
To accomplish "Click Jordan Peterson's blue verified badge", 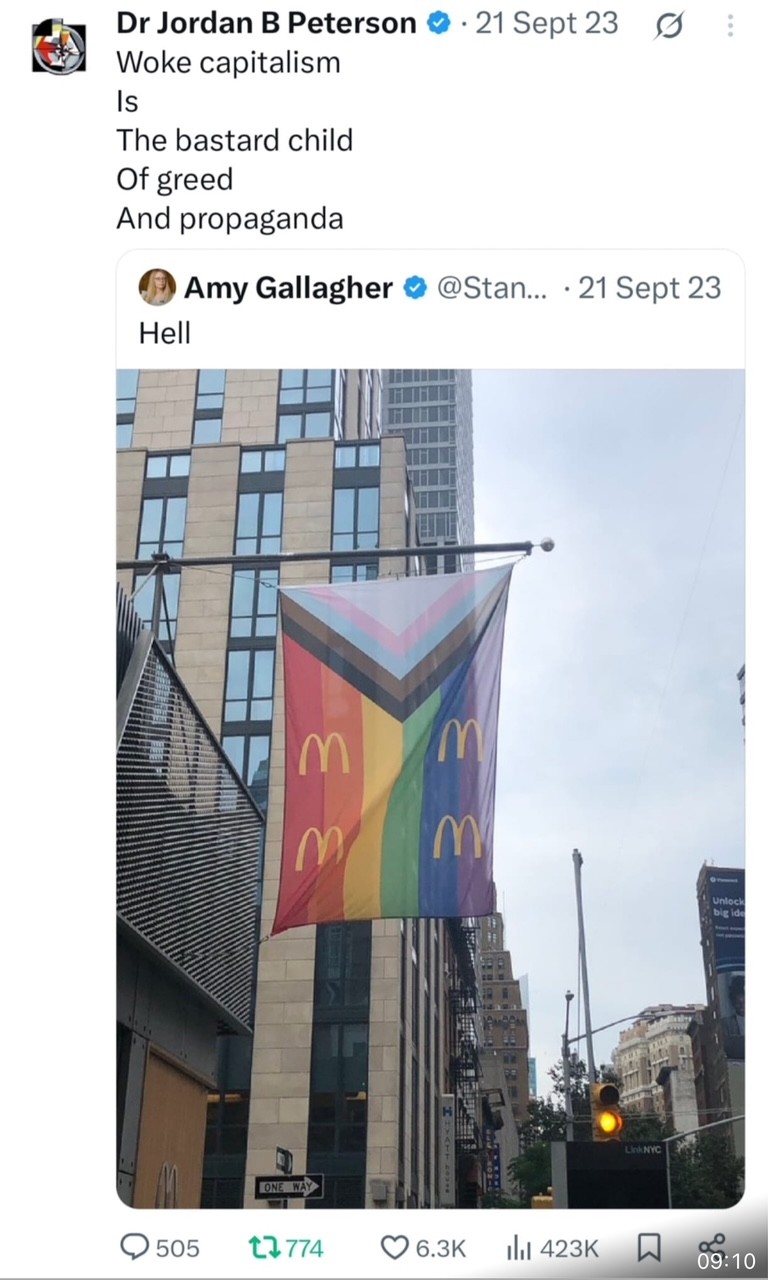I will (x=439, y=23).
